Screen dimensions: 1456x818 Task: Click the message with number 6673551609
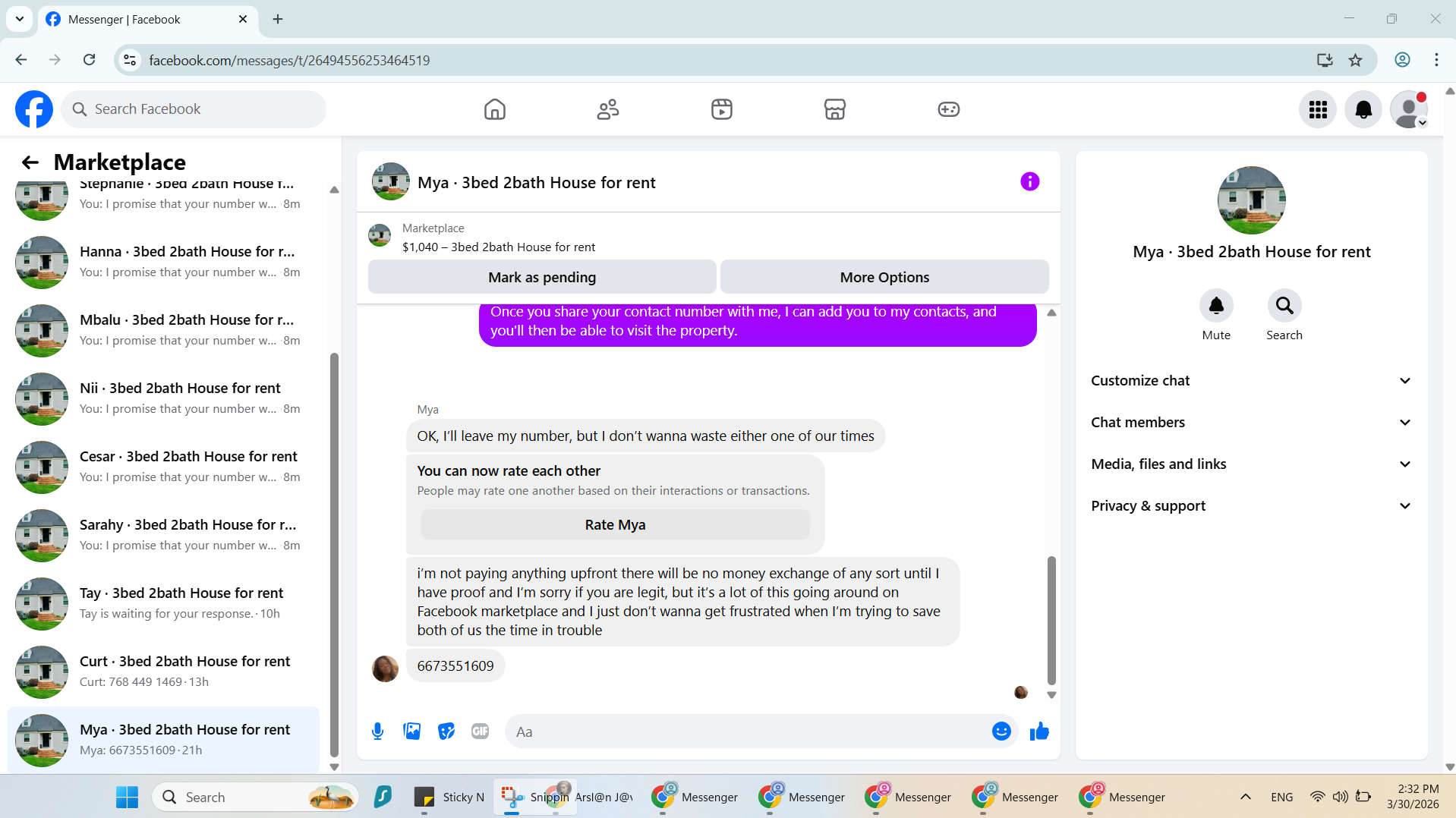coord(455,665)
